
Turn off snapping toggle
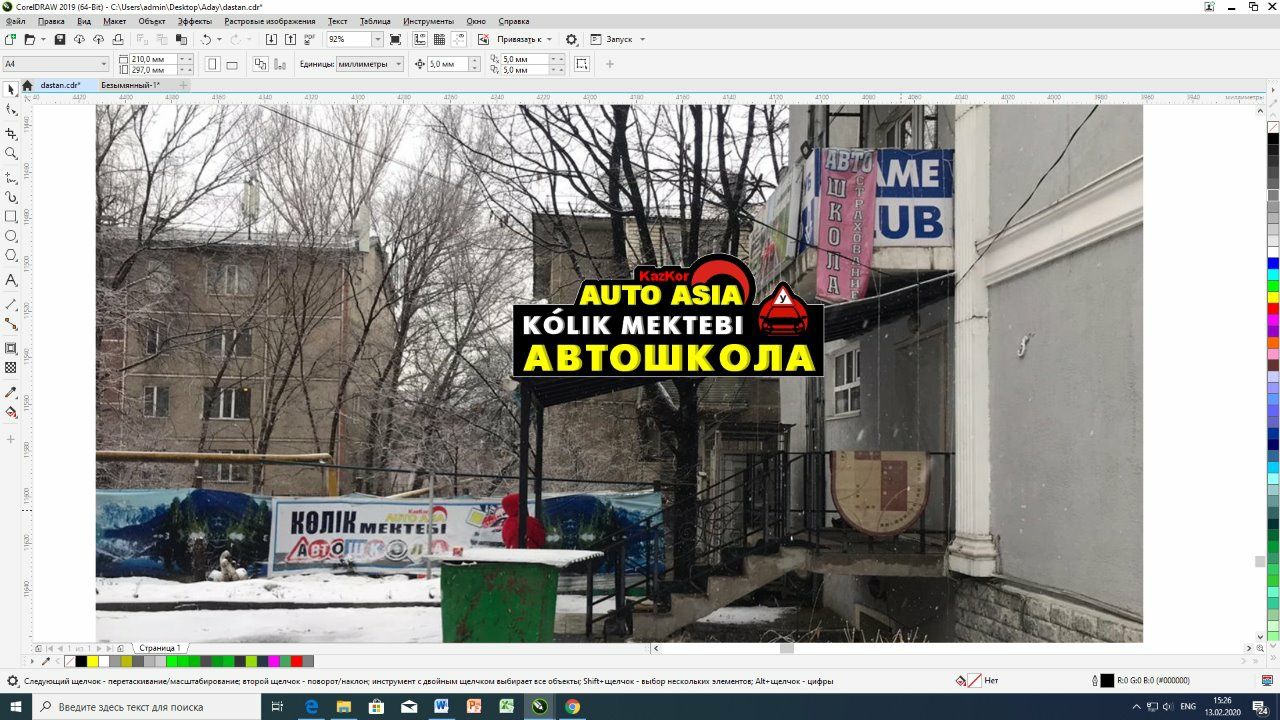click(x=483, y=39)
